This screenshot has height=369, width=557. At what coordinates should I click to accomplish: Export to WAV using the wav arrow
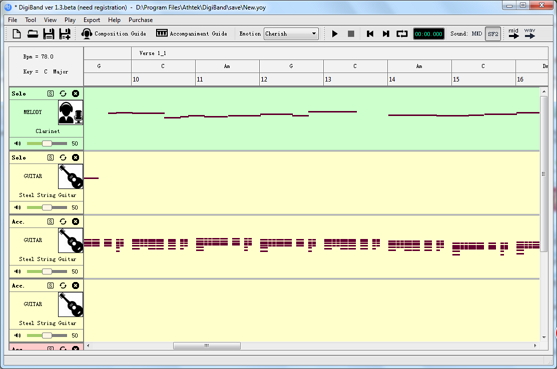530,33
